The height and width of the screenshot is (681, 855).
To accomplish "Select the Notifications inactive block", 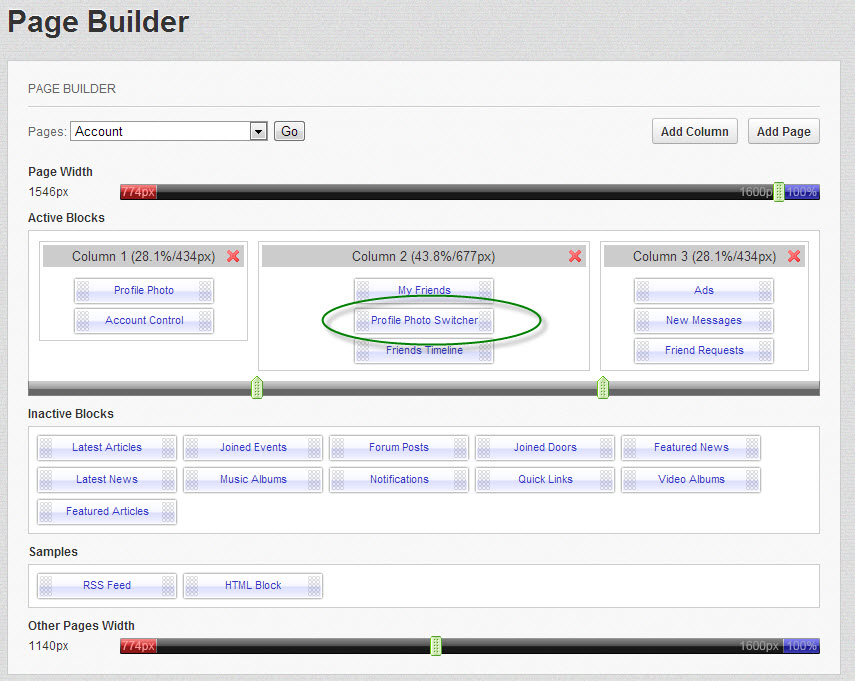I will (x=399, y=480).
